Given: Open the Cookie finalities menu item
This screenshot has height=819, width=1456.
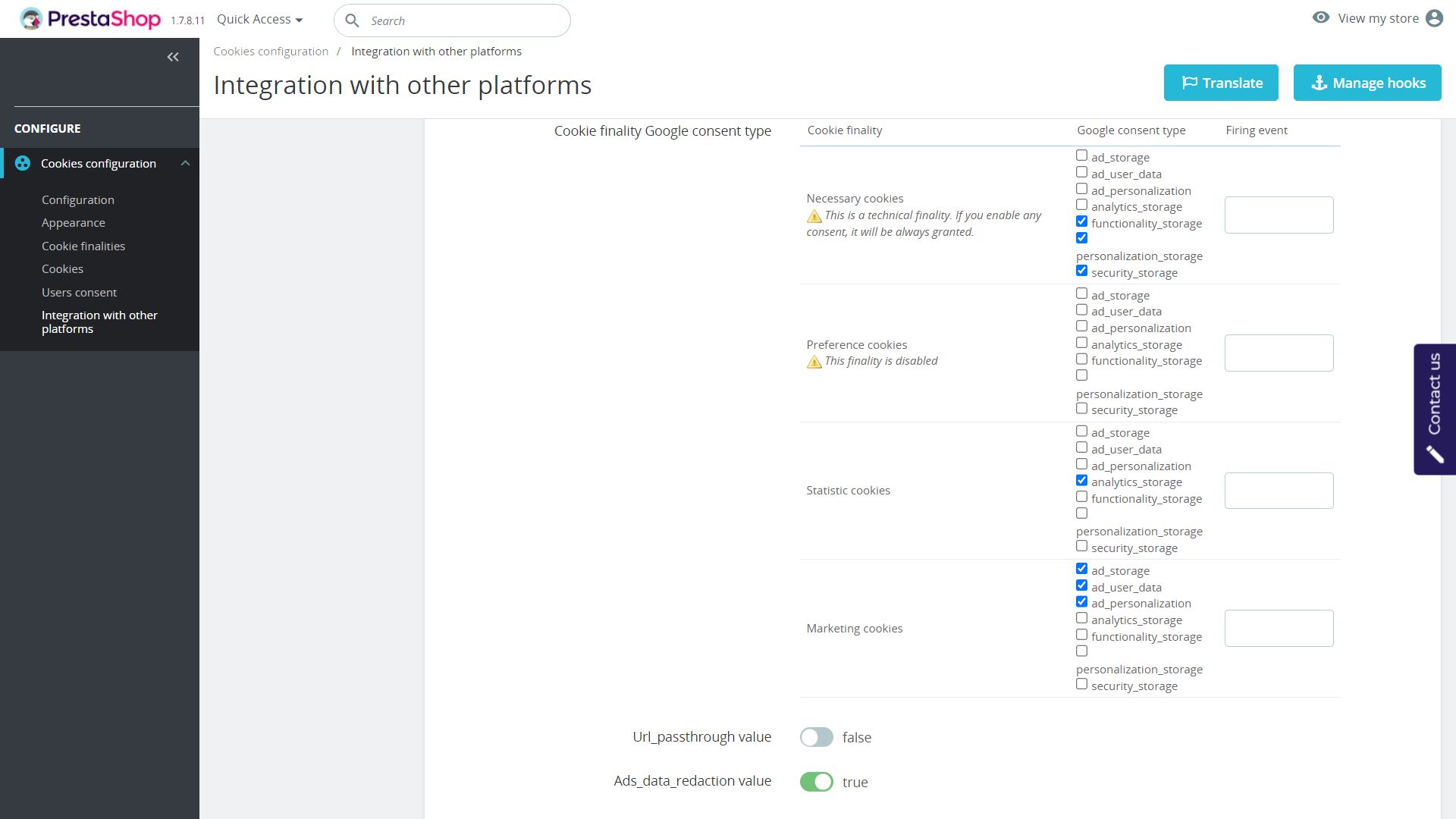Looking at the screenshot, I should click(x=83, y=246).
